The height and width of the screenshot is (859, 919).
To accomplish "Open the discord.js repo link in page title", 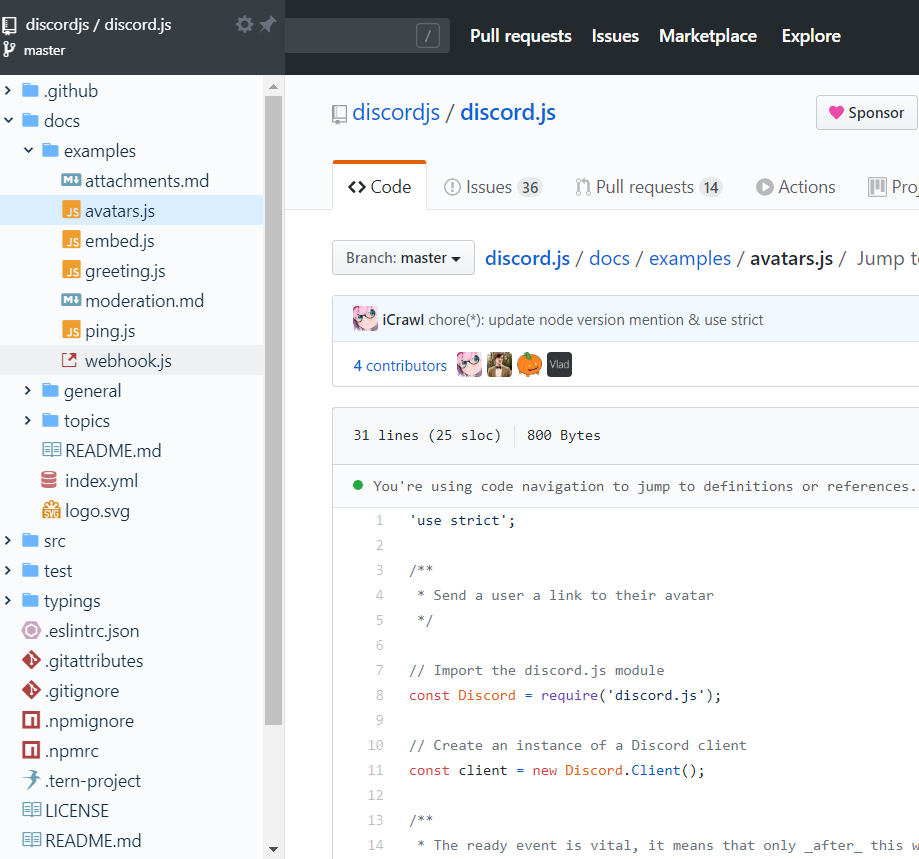I will tap(508, 113).
